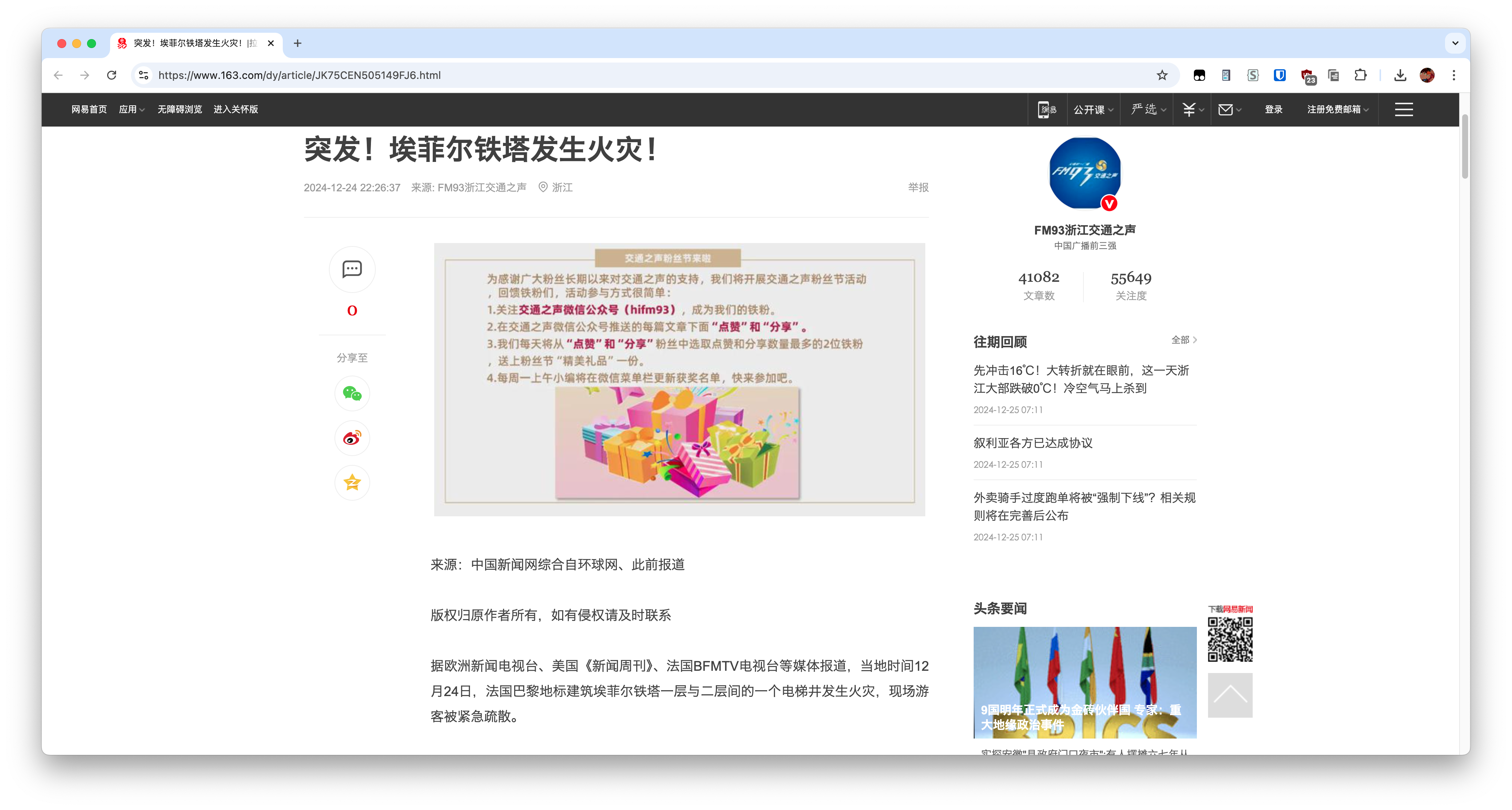Click the BRICS flags news thumbnail
This screenshot has width=1512, height=810.
coord(1084,681)
